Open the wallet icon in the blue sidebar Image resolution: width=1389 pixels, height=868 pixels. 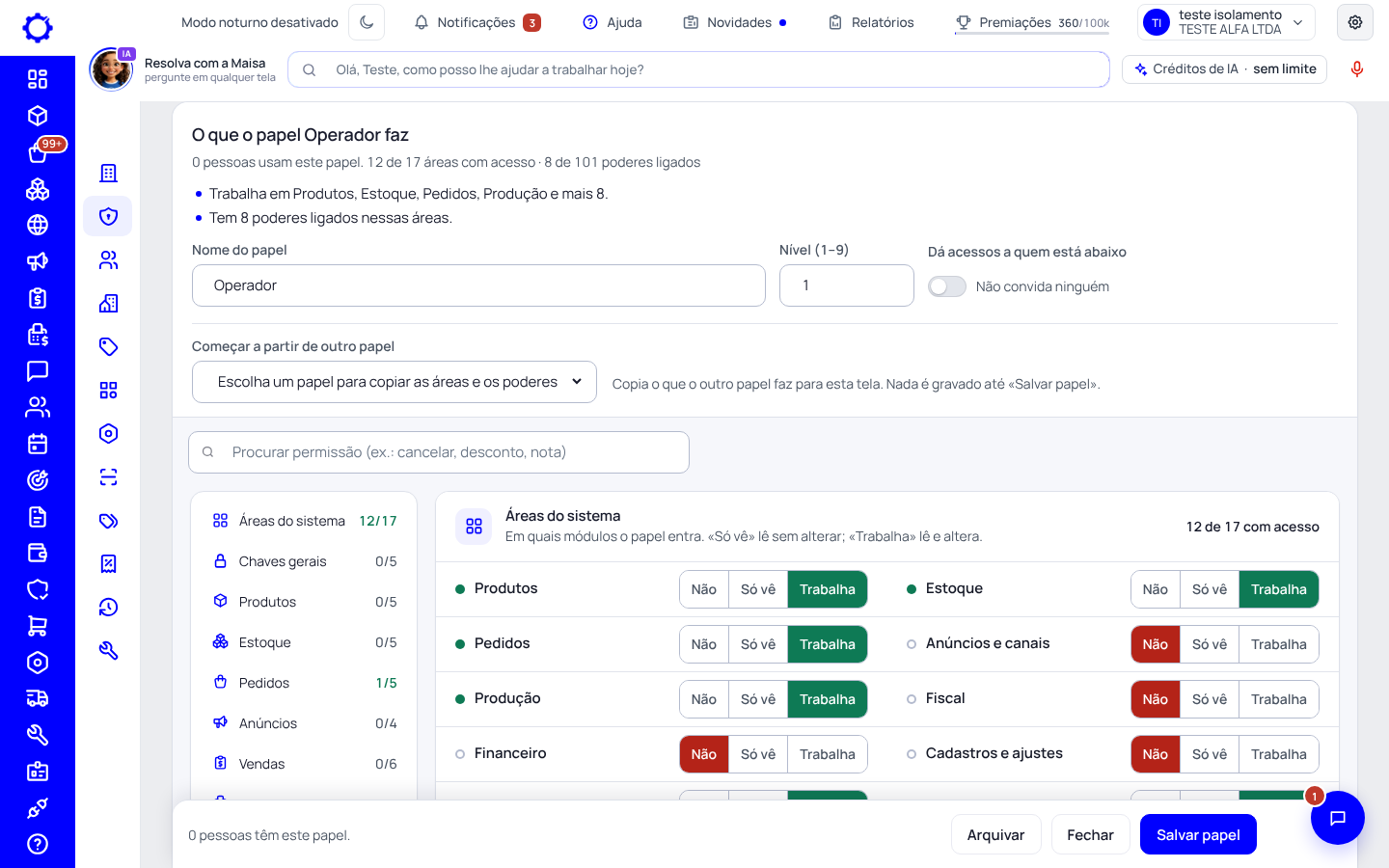tap(38, 553)
